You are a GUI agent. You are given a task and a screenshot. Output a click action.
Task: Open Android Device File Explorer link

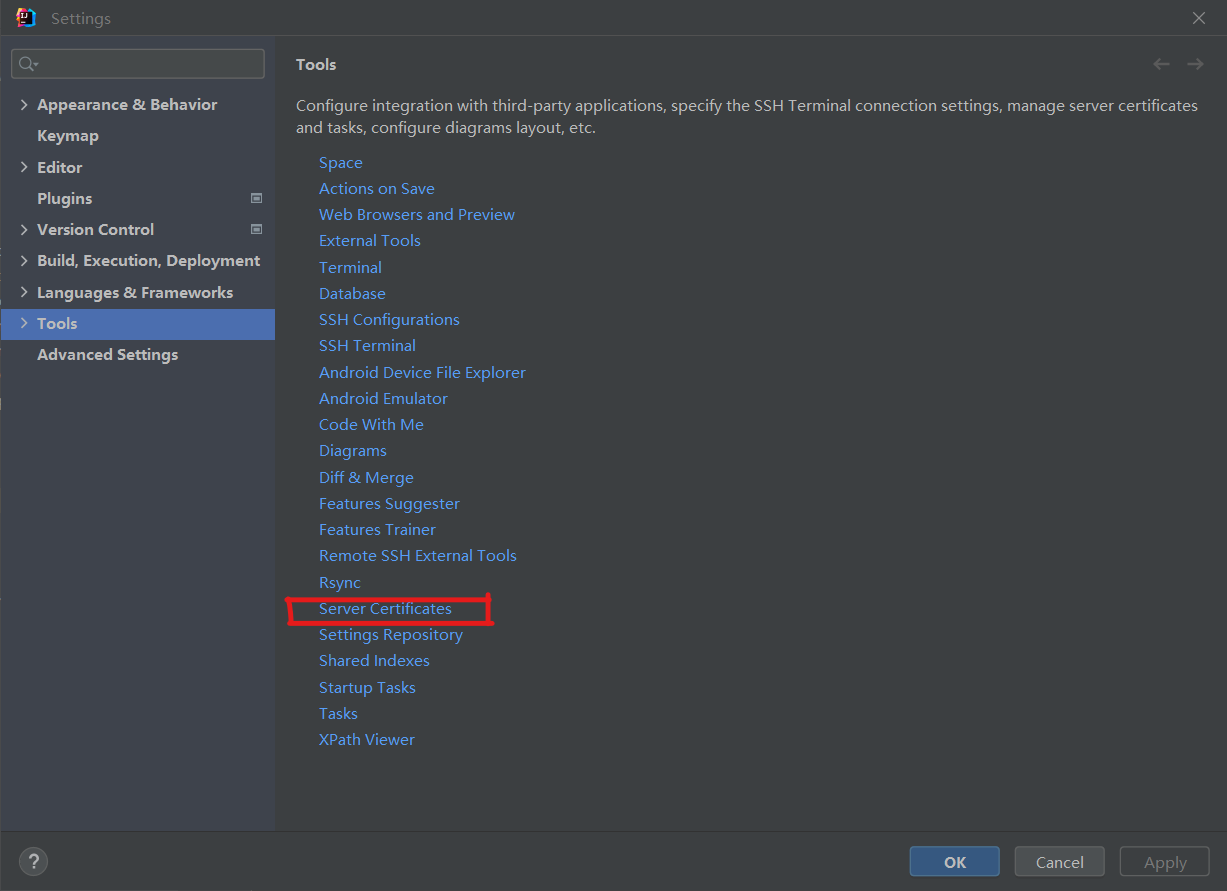coord(422,373)
